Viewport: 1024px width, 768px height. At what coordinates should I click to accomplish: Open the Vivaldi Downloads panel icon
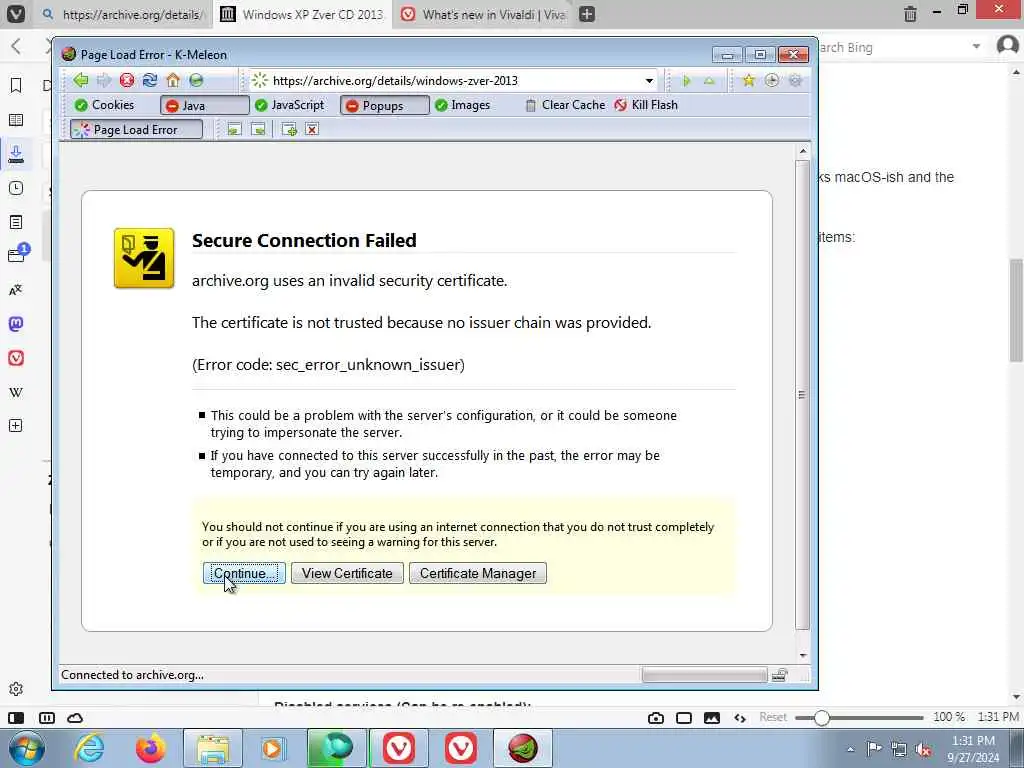tap(16, 154)
